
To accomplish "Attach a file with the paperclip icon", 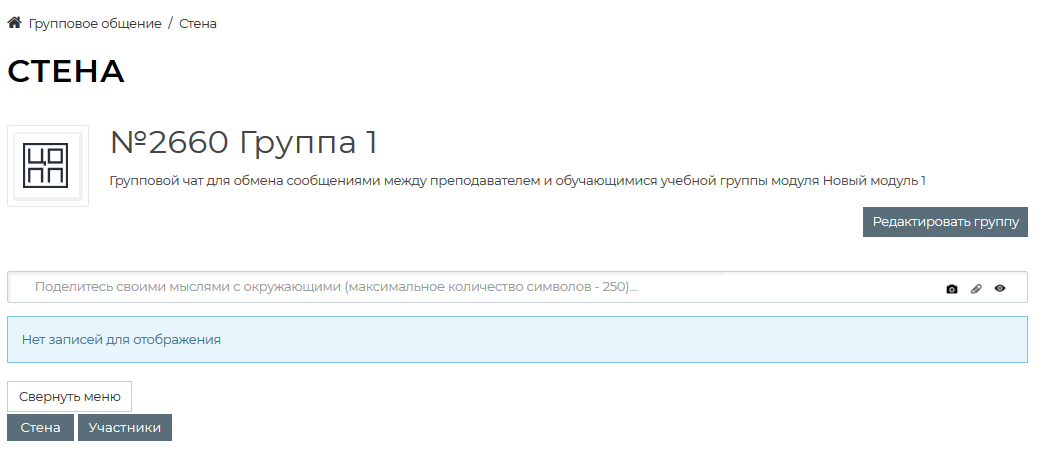I will [x=976, y=289].
